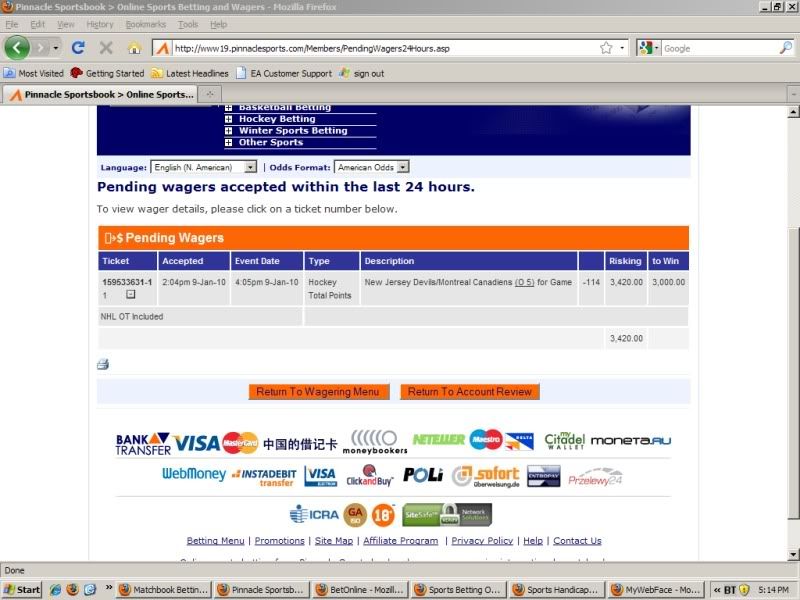
Task: Click the (O 5) link in description
Action: (524, 282)
